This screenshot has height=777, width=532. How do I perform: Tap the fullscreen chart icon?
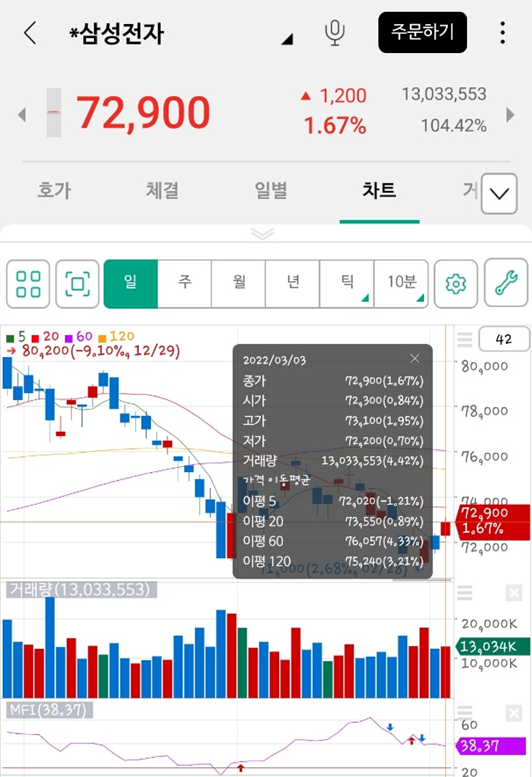point(77,284)
